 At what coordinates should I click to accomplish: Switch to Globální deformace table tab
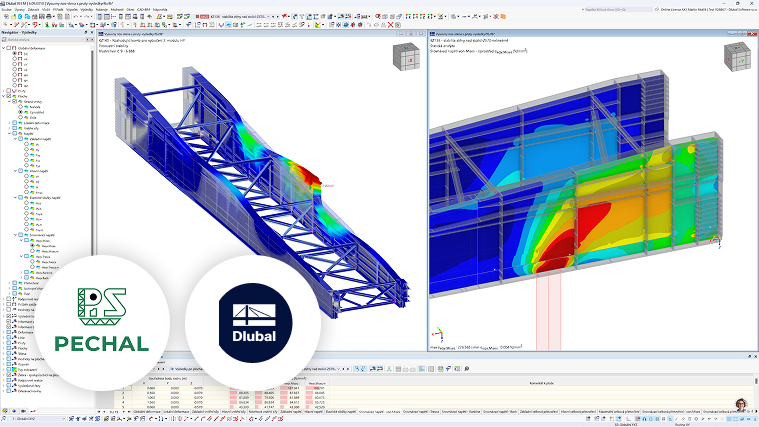pos(146,412)
